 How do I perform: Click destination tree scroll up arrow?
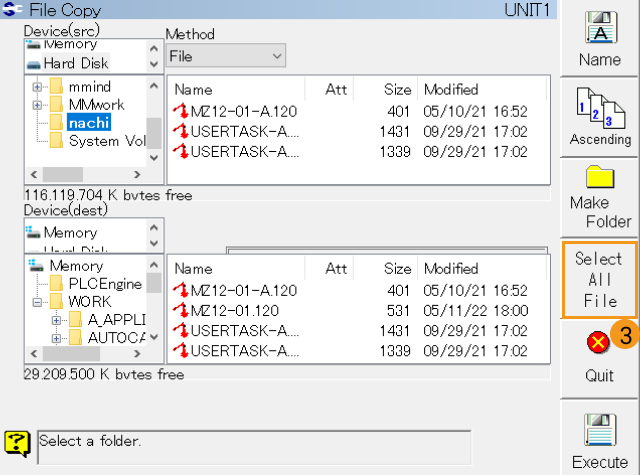[154, 265]
